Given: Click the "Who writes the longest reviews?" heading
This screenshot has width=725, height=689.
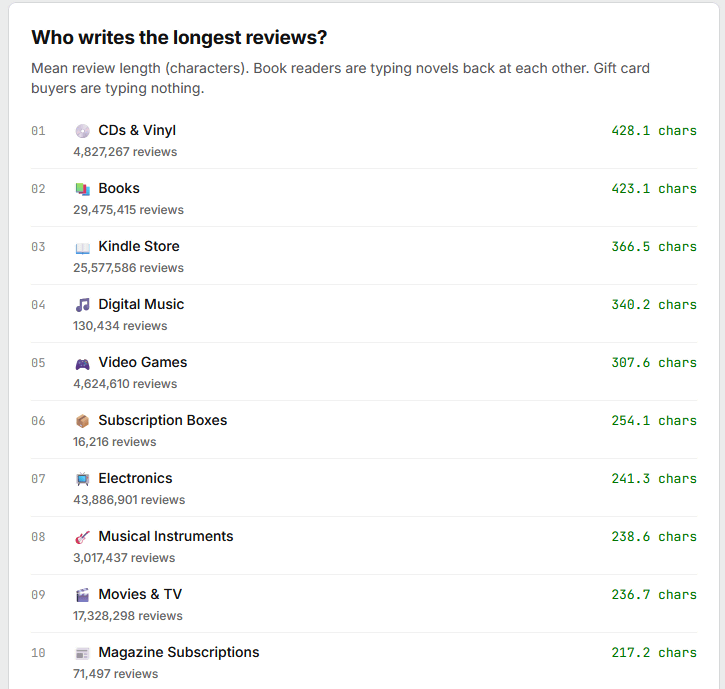Looking at the screenshot, I should [x=180, y=38].
